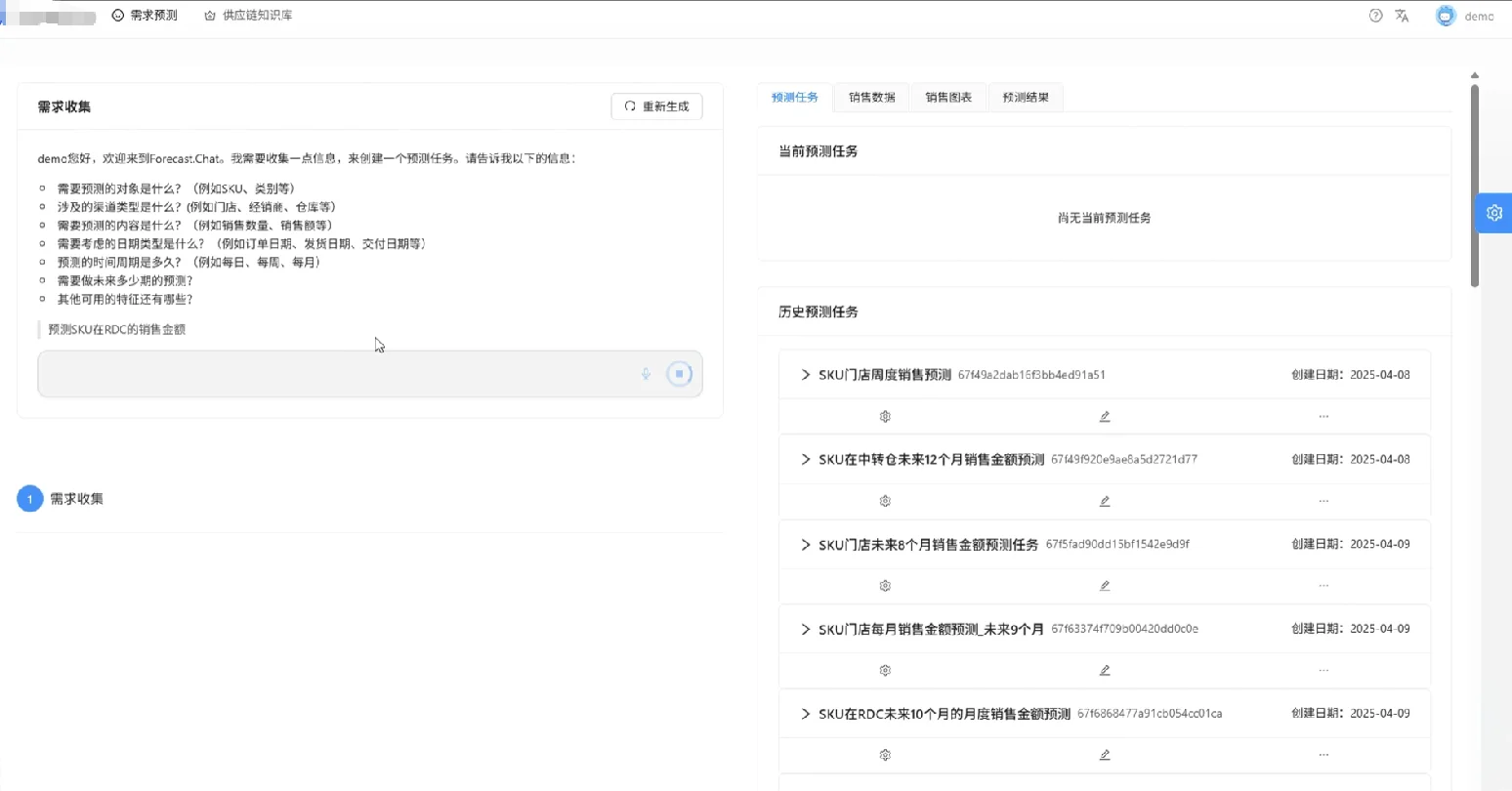
Task: Click edit pencil on SKU门店周度销售预测 task
Action: pos(1104,415)
